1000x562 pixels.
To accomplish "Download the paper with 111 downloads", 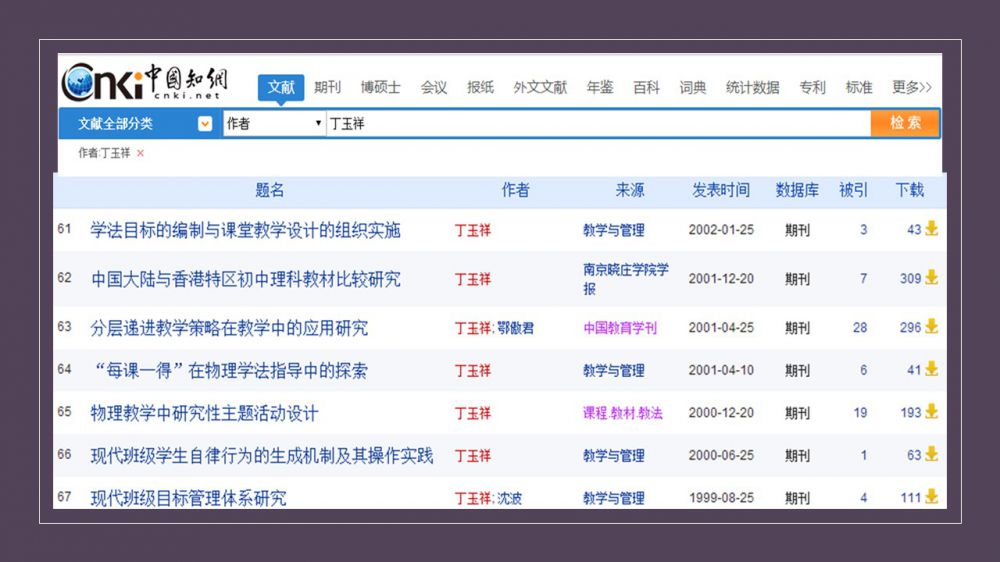I will coord(931,497).
